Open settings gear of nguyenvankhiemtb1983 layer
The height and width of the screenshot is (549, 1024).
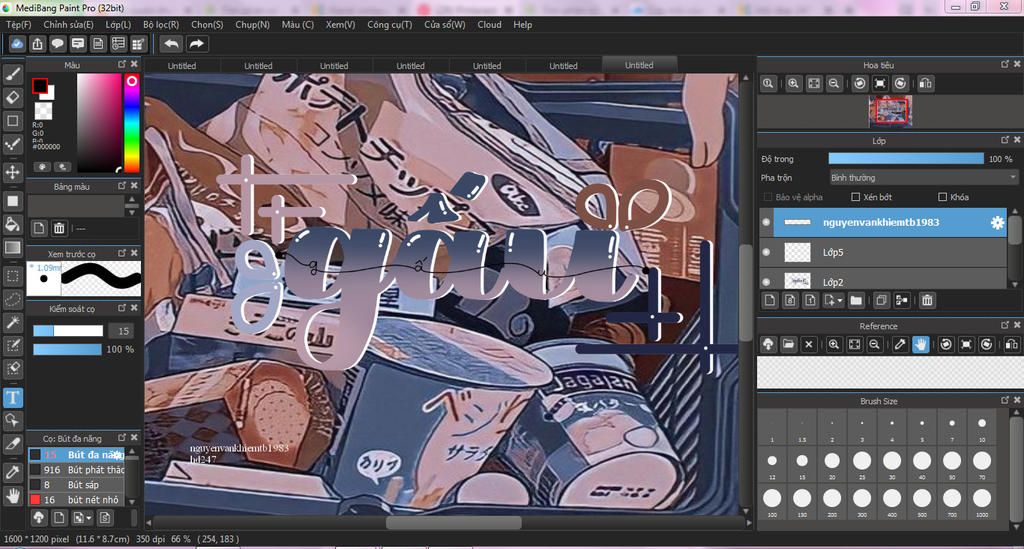click(x=997, y=223)
